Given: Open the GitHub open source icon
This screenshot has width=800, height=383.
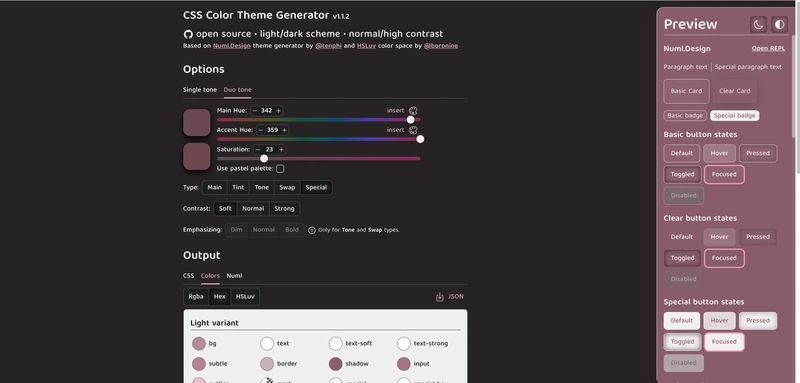Looking at the screenshot, I should coord(188,34).
